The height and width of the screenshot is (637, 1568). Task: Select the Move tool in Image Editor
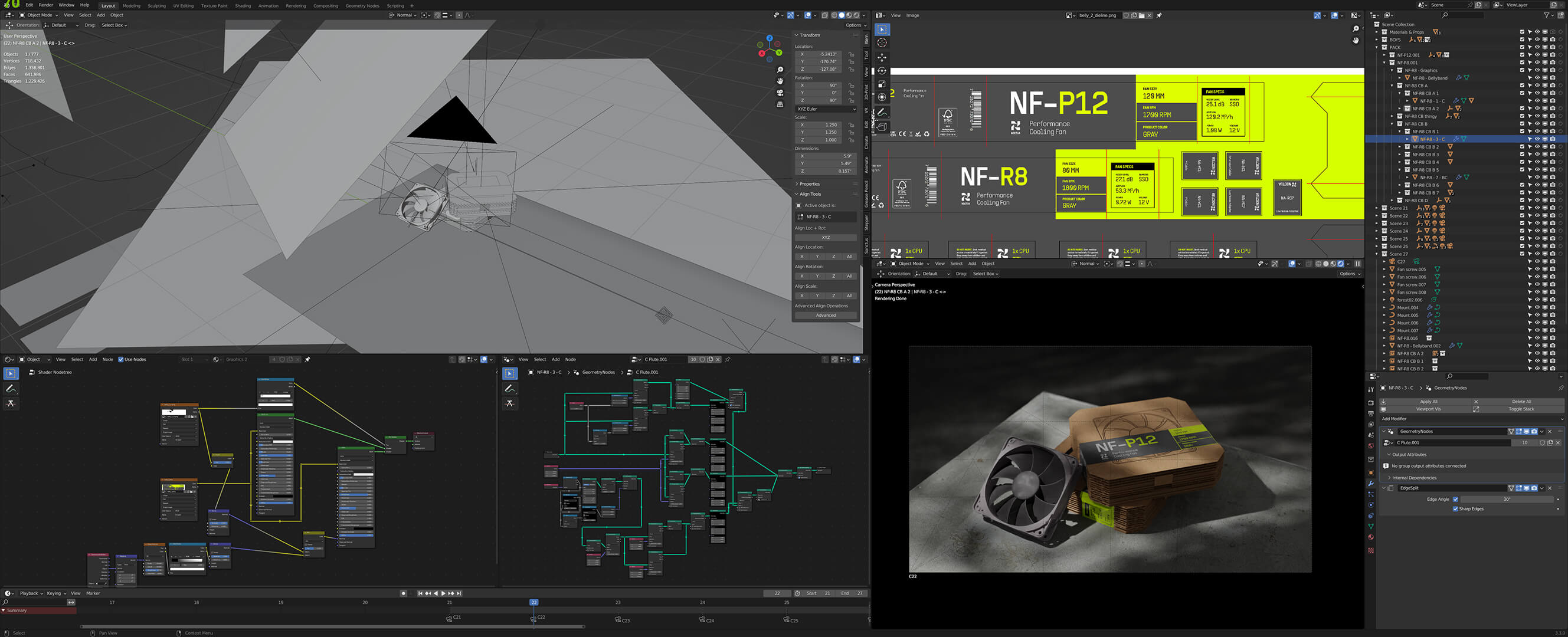[882, 57]
